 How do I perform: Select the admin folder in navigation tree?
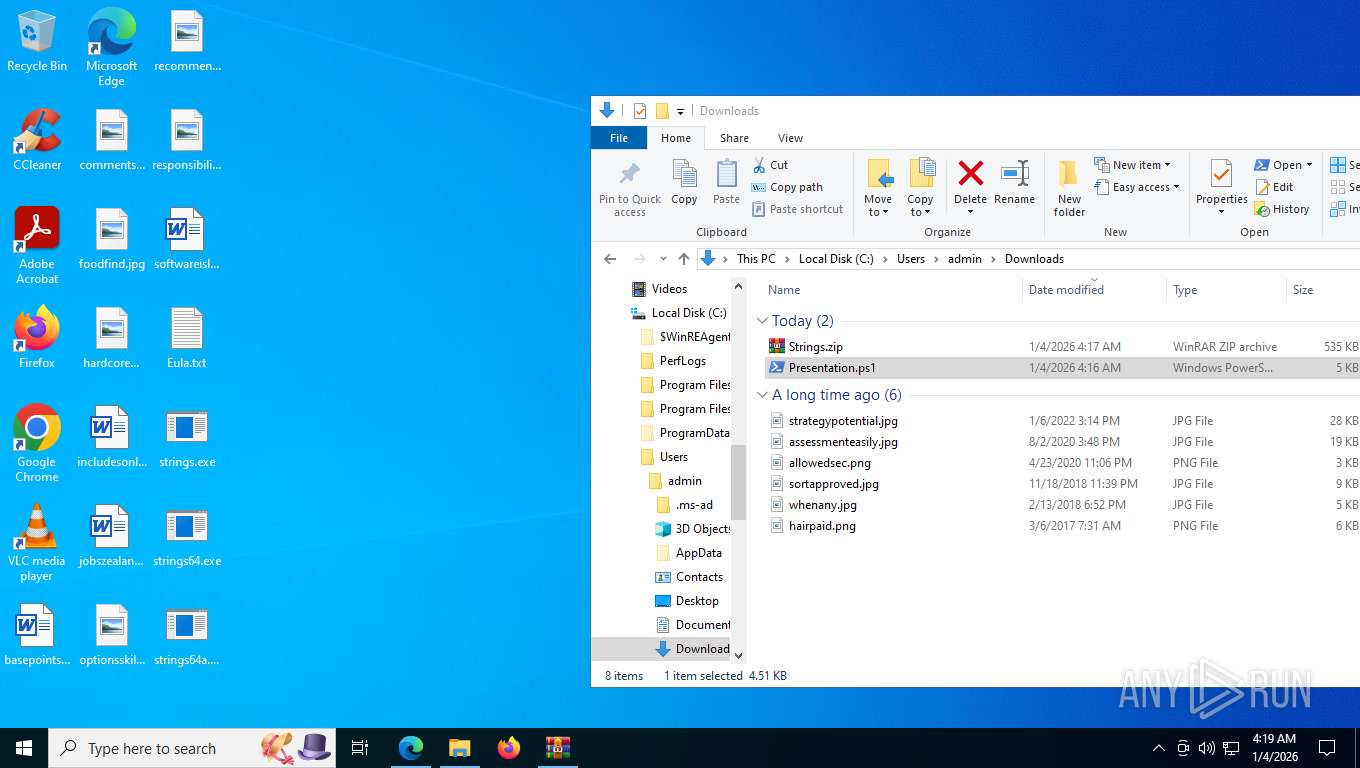click(x=684, y=481)
